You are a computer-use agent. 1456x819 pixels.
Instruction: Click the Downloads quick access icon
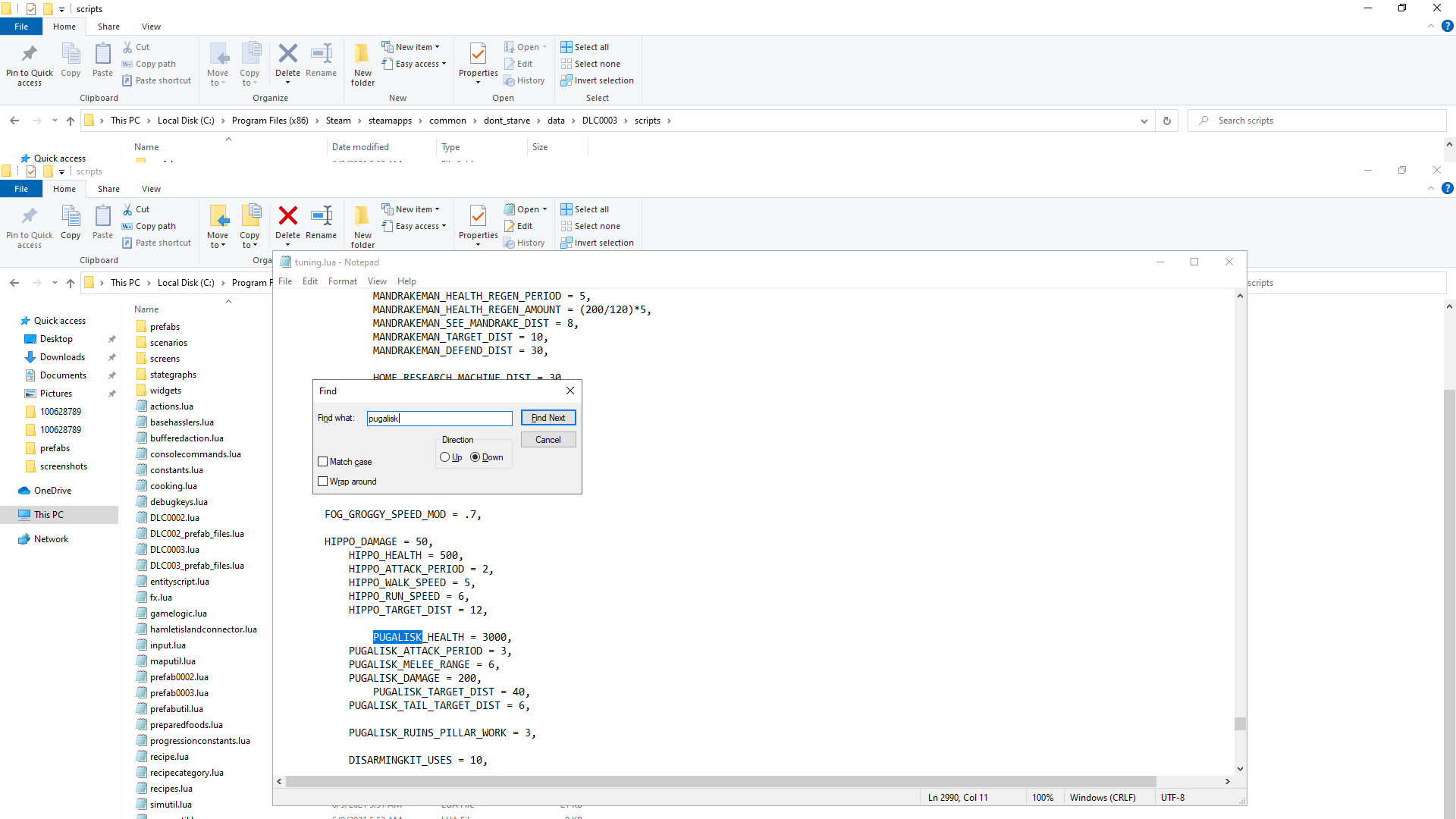click(30, 357)
